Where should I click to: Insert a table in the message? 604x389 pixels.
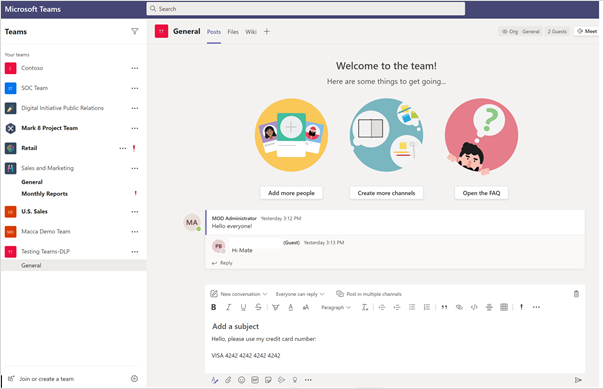coord(504,307)
